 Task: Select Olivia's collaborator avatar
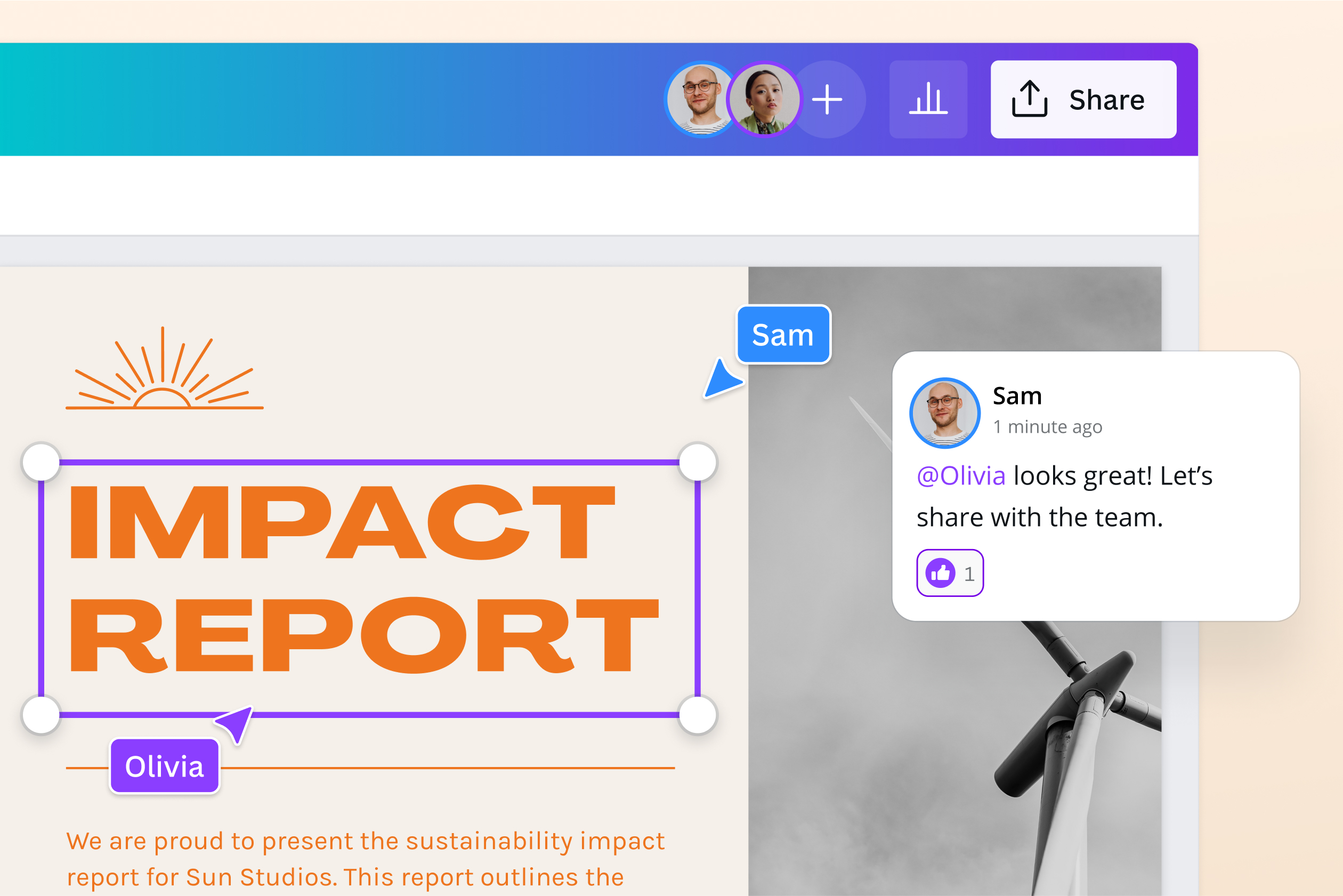[765, 98]
